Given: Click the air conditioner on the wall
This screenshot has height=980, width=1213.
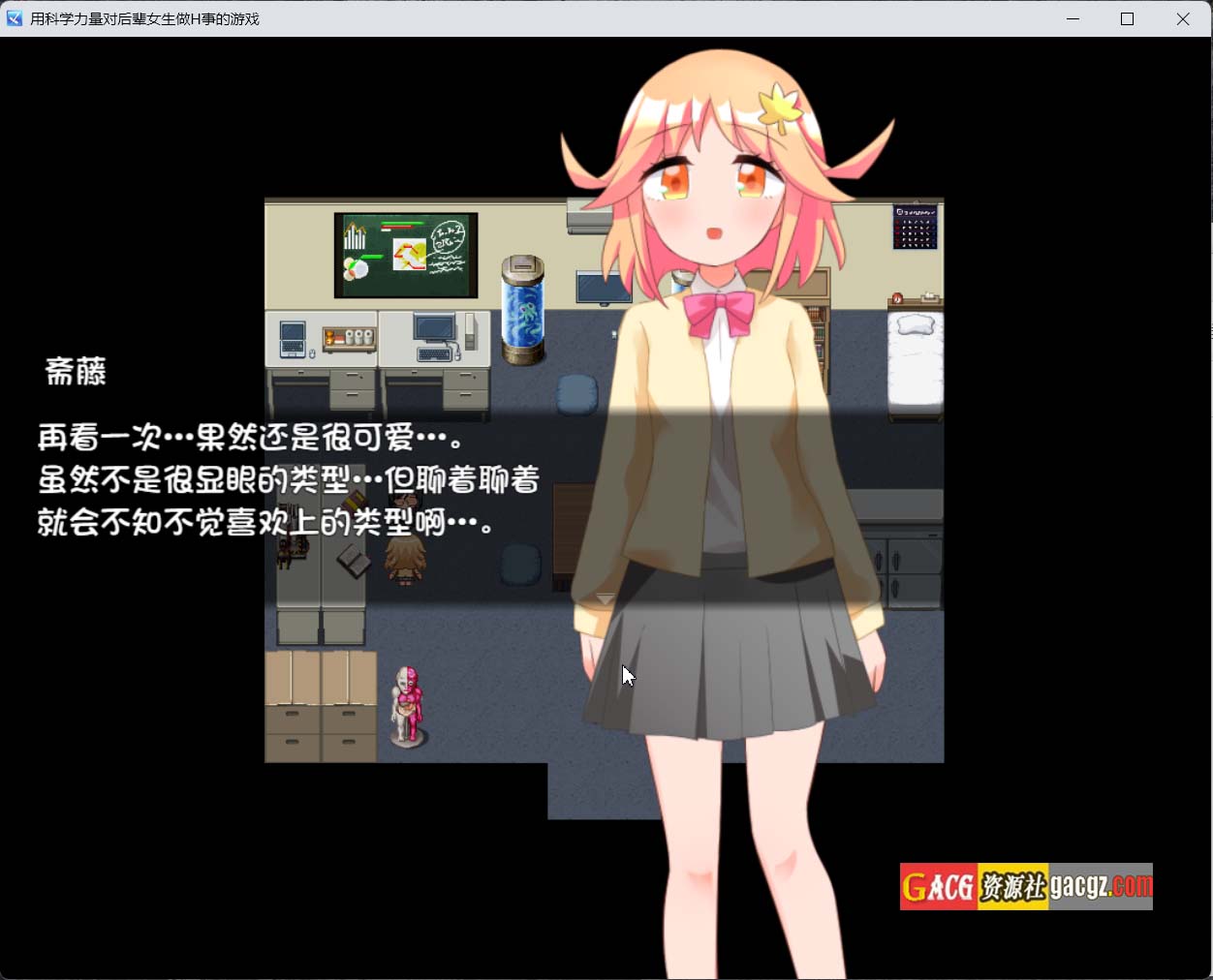Looking at the screenshot, I should (587, 218).
